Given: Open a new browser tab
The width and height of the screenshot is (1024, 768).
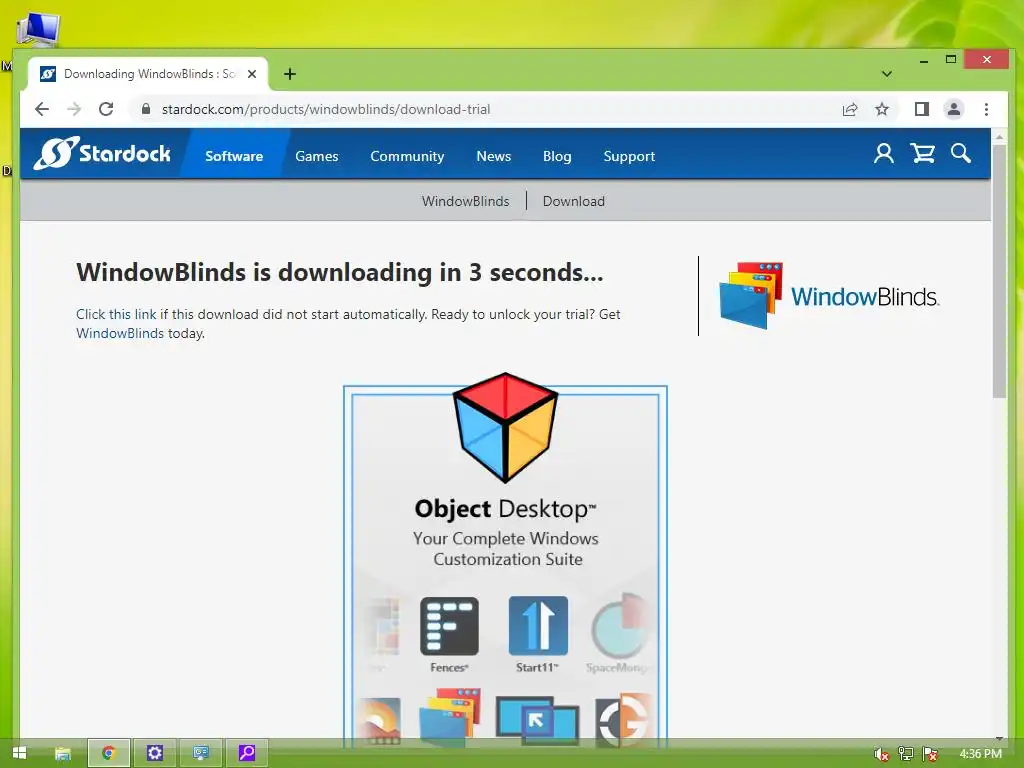Looking at the screenshot, I should click(290, 74).
